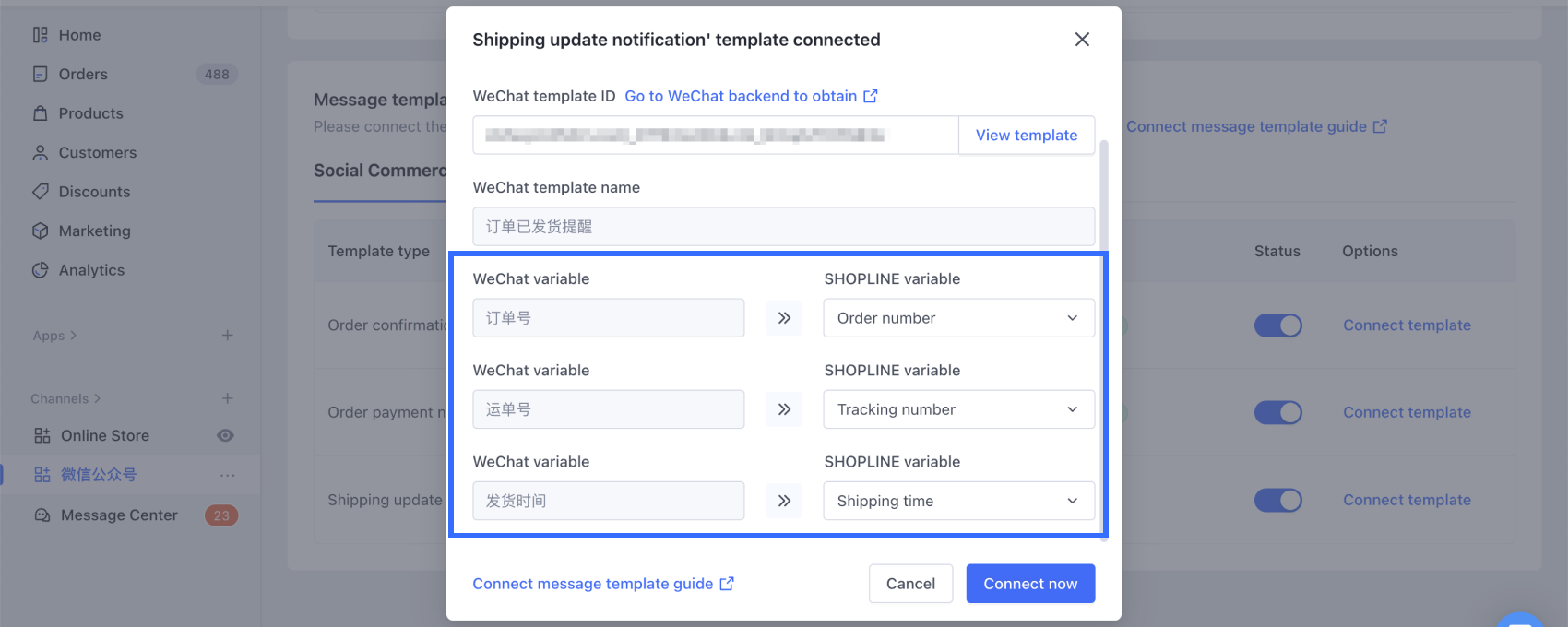Click the Message Center chat icon

tap(42, 515)
